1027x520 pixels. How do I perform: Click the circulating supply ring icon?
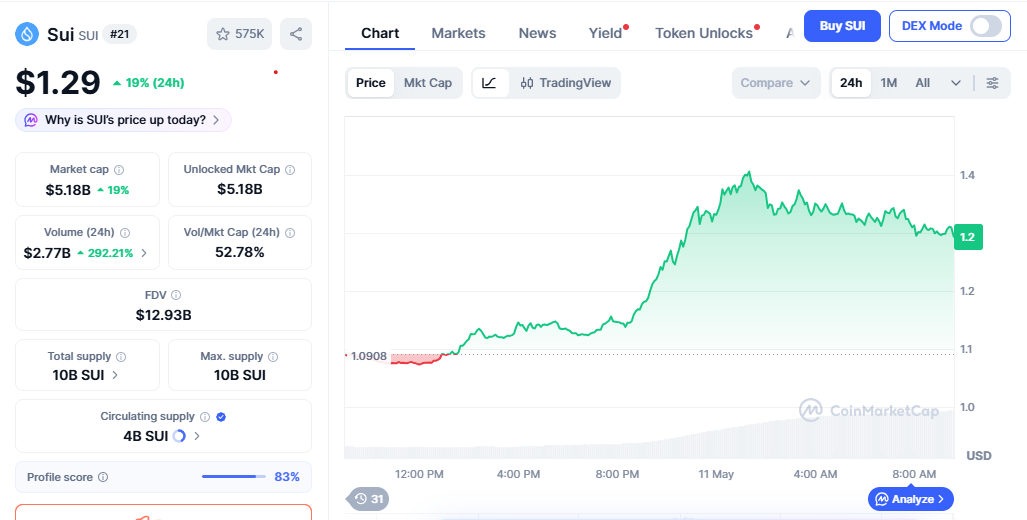(179, 436)
